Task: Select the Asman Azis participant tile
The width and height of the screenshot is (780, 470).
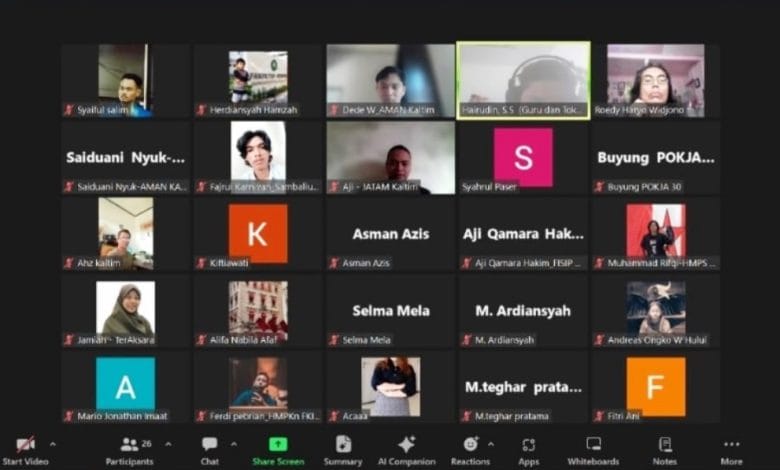Action: tap(390, 234)
